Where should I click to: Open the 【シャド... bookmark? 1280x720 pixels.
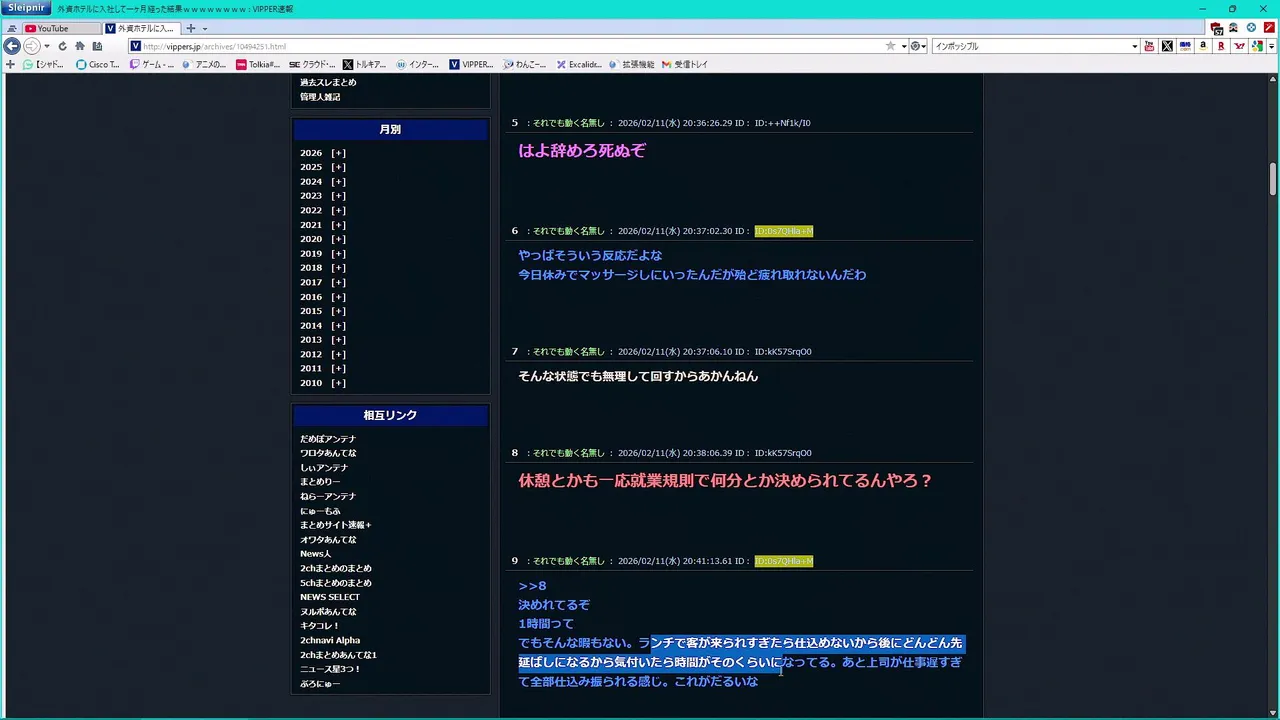pyautogui.click(x=43, y=64)
